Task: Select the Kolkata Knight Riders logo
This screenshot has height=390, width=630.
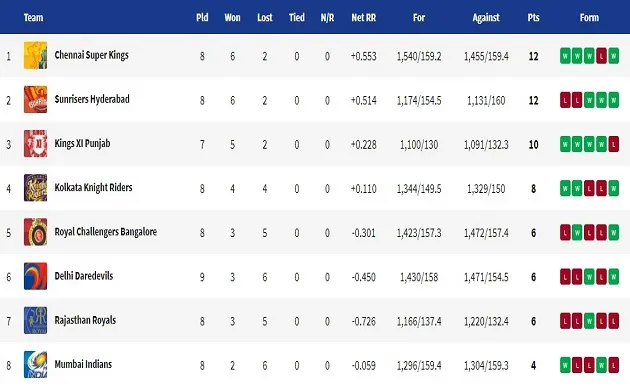Action: (x=35, y=188)
